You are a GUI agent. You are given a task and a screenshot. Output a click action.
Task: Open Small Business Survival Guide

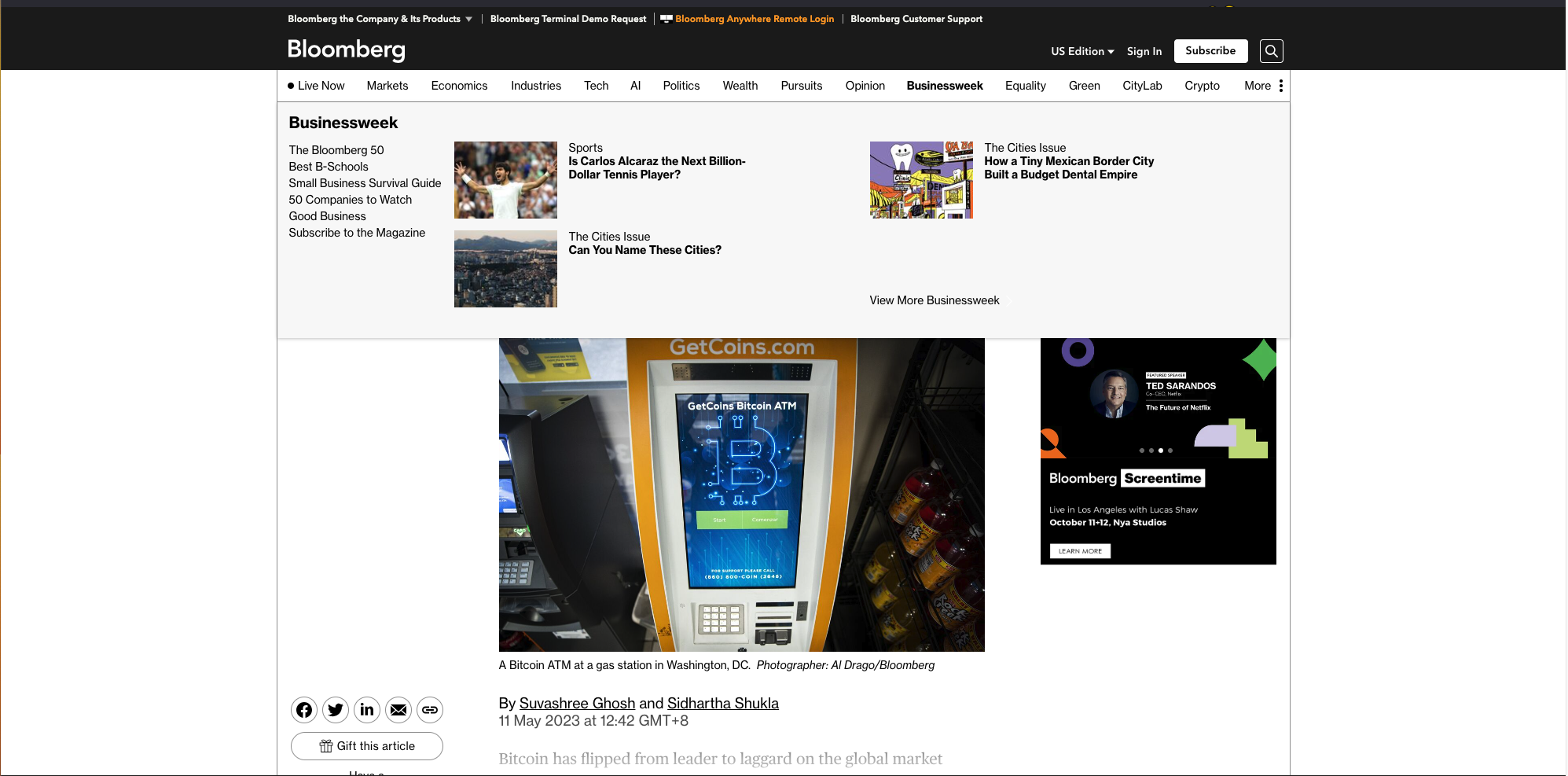coord(365,183)
